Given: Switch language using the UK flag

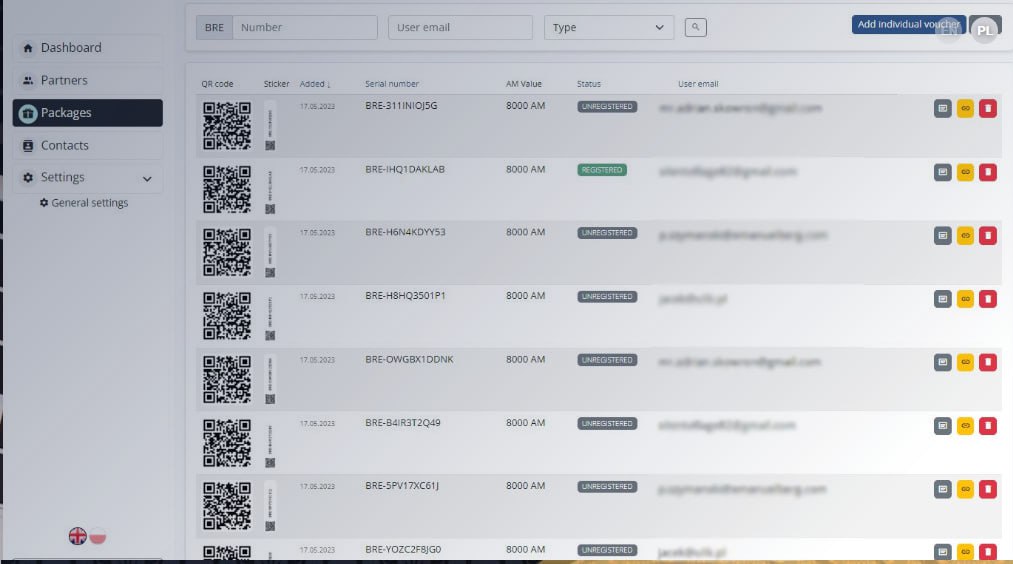Looking at the screenshot, I should point(77,536).
